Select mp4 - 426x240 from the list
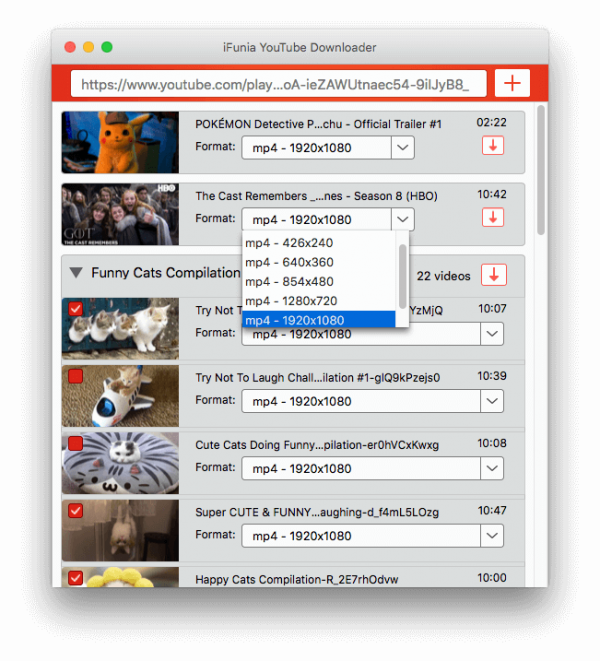The height and width of the screenshot is (661, 600). 319,243
